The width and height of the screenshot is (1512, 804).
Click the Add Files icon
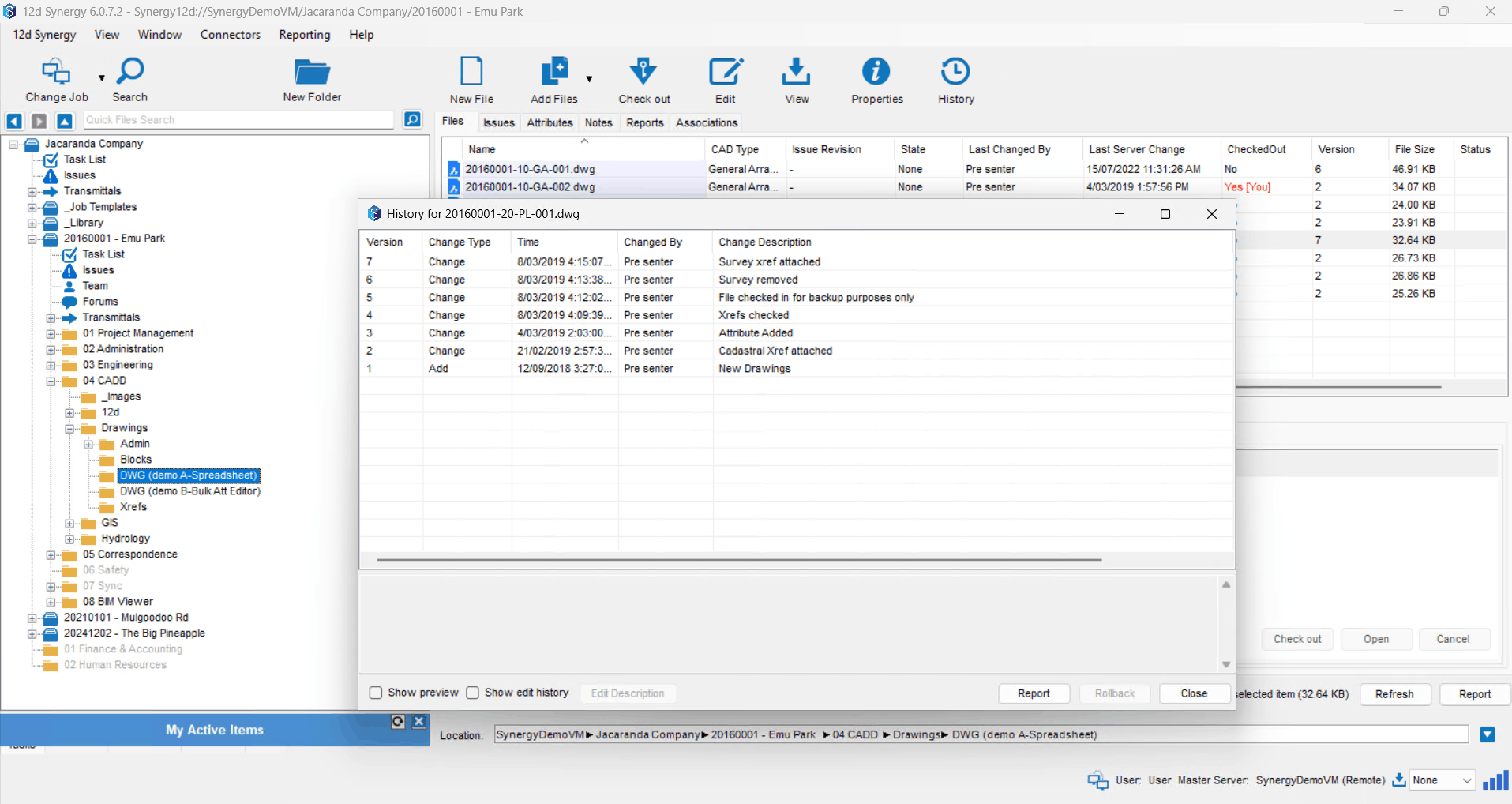554,71
